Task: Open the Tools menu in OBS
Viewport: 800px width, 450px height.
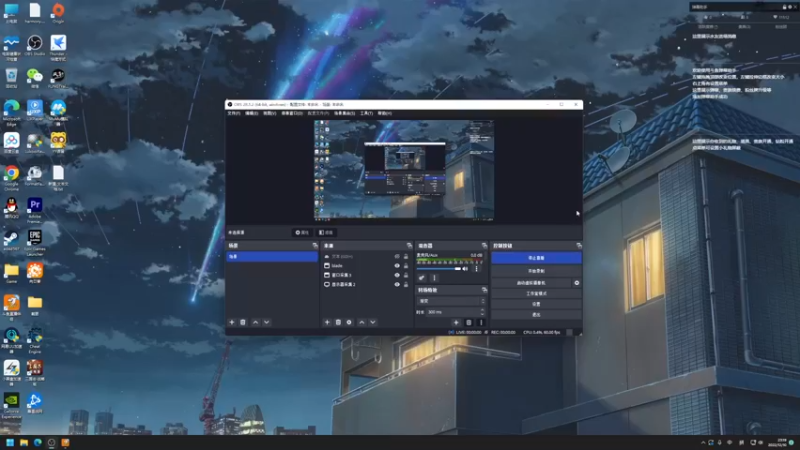Action: tap(366, 113)
